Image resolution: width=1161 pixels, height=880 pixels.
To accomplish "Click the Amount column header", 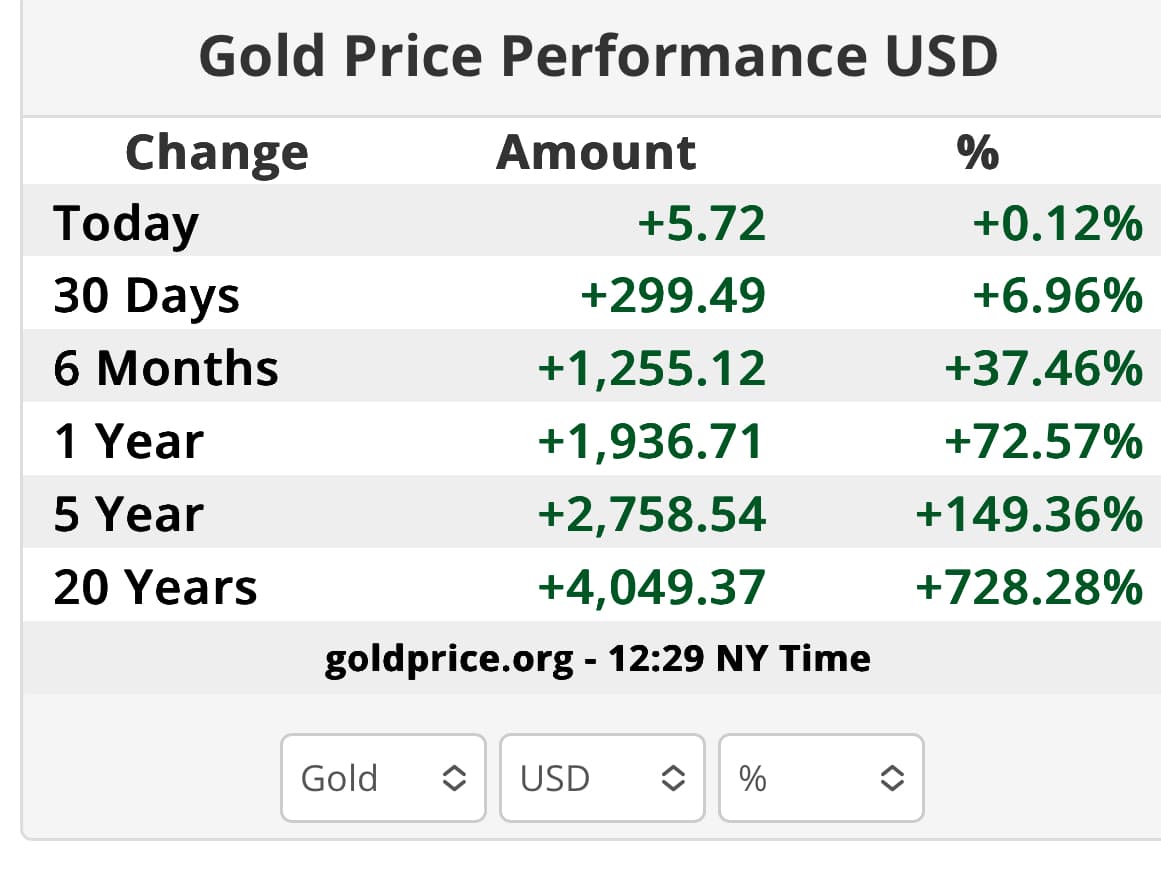I will pos(596,152).
